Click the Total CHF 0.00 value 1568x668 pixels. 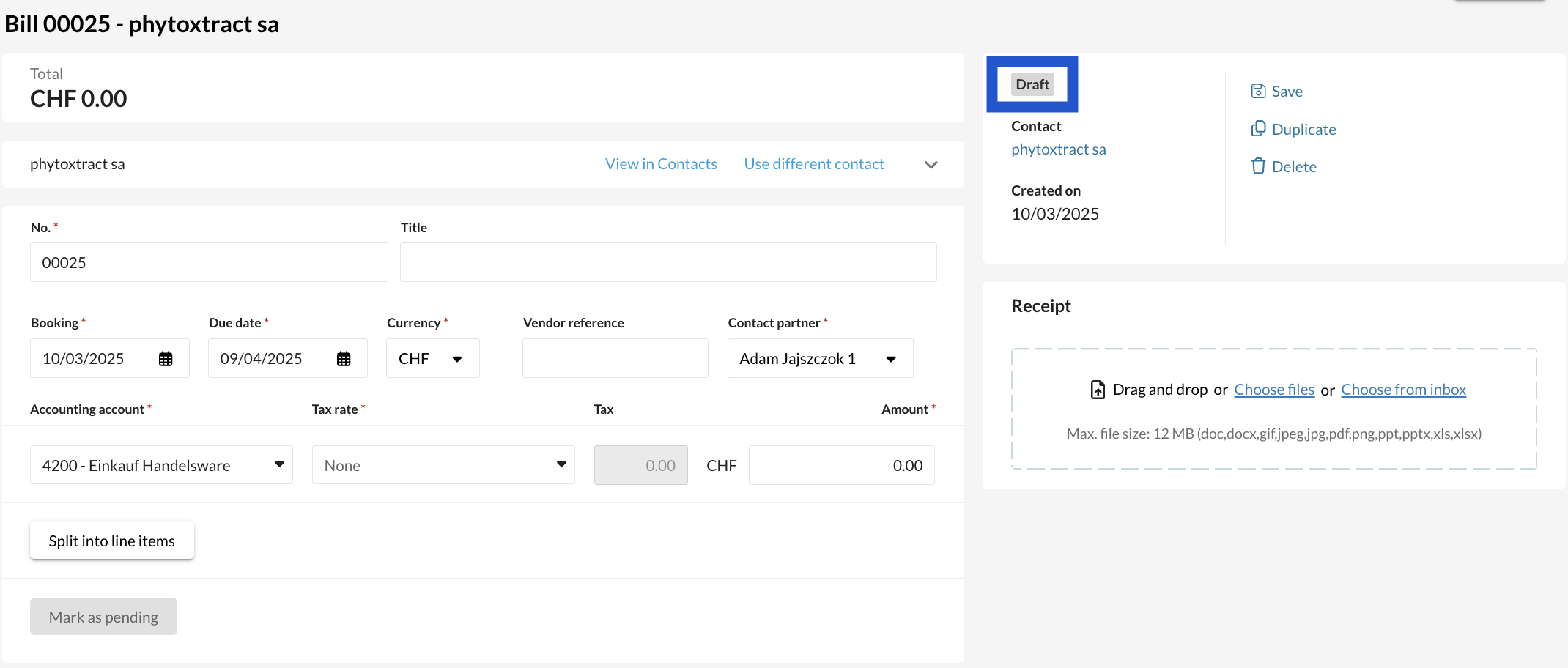tap(78, 99)
